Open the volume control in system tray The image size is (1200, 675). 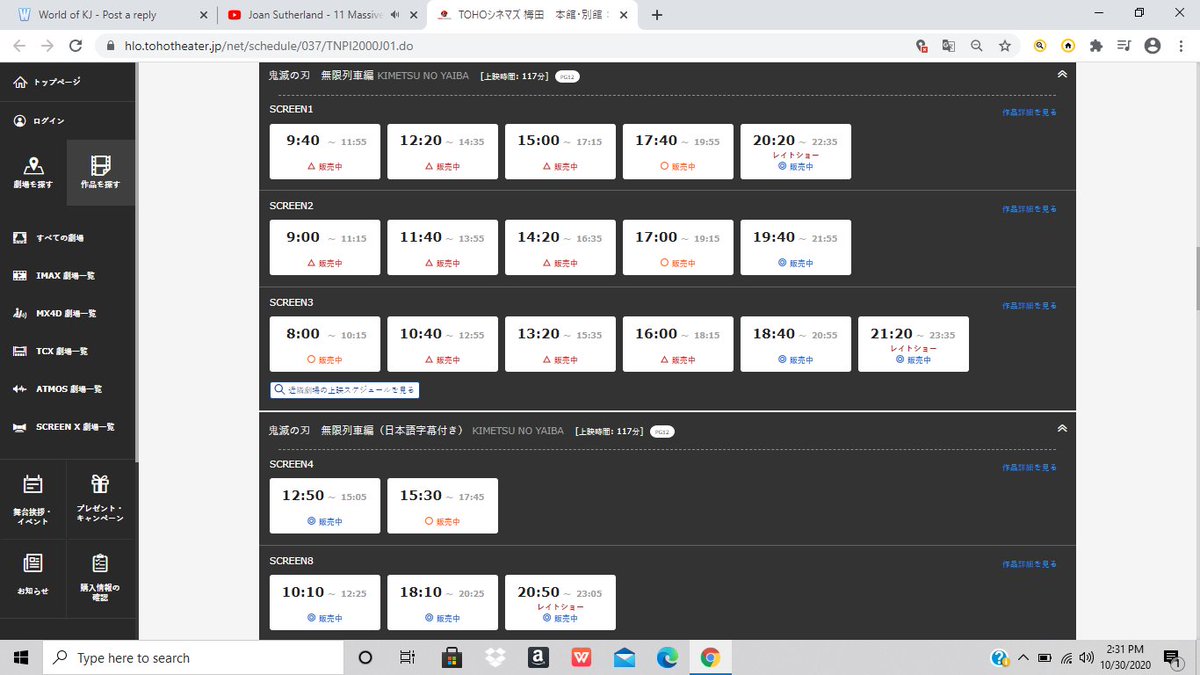(1087, 658)
